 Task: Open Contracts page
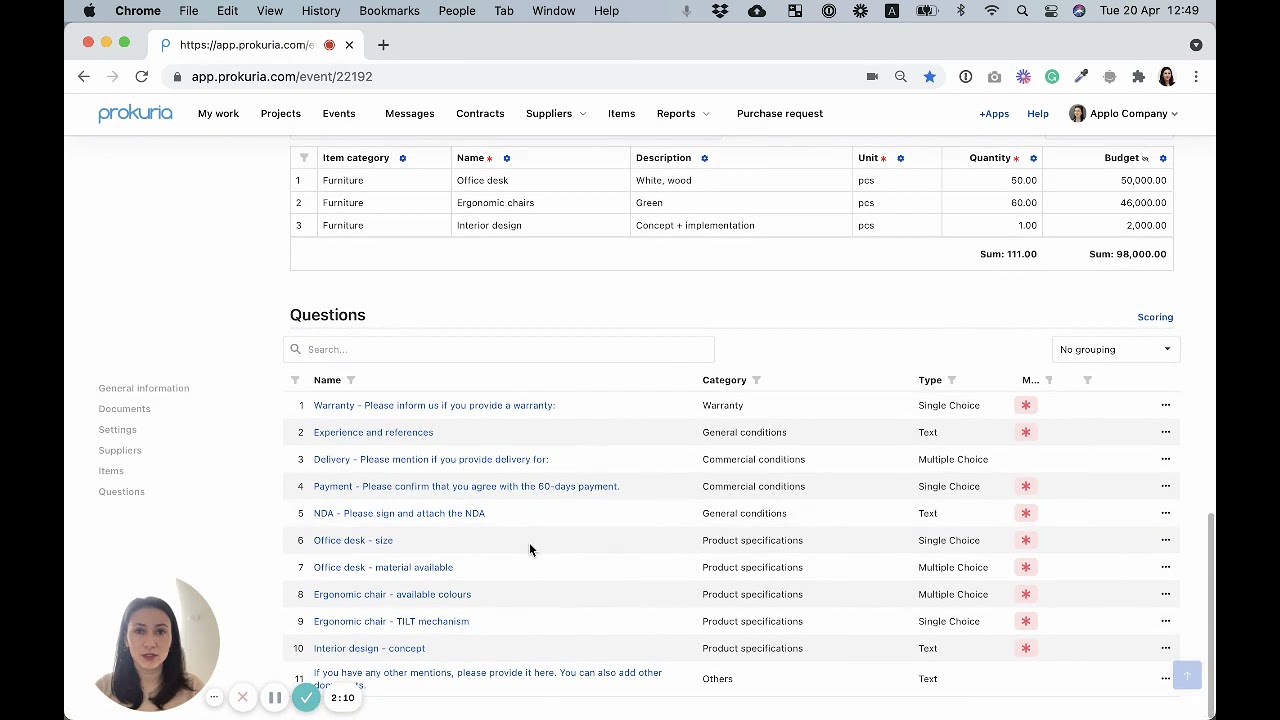(480, 113)
